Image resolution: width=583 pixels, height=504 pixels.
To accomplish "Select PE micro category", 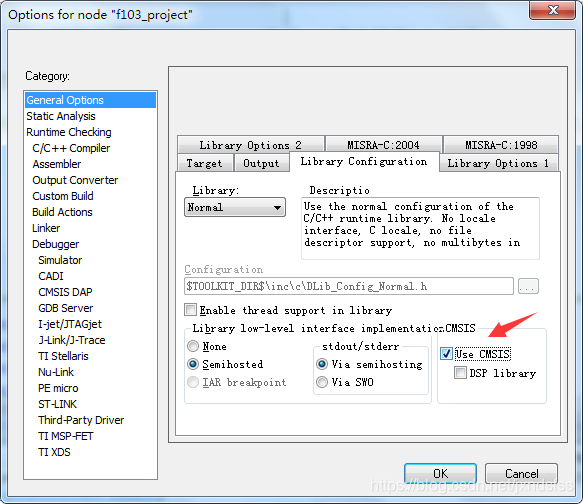I will coord(58,388).
